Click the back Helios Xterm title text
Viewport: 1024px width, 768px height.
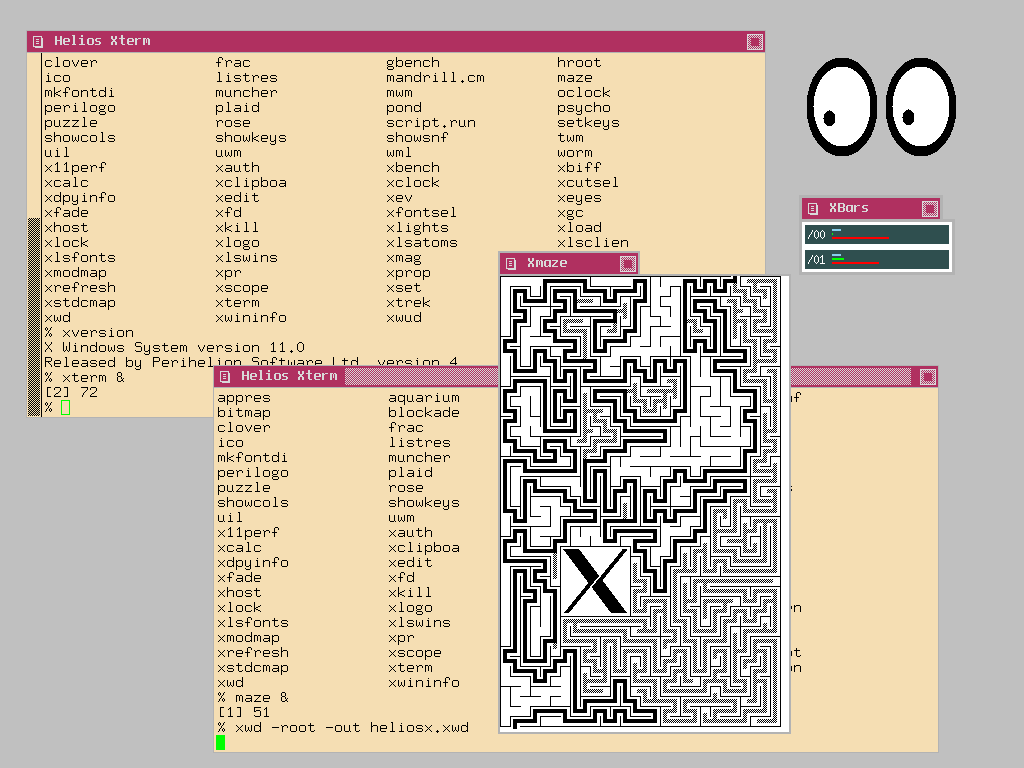click(x=102, y=40)
